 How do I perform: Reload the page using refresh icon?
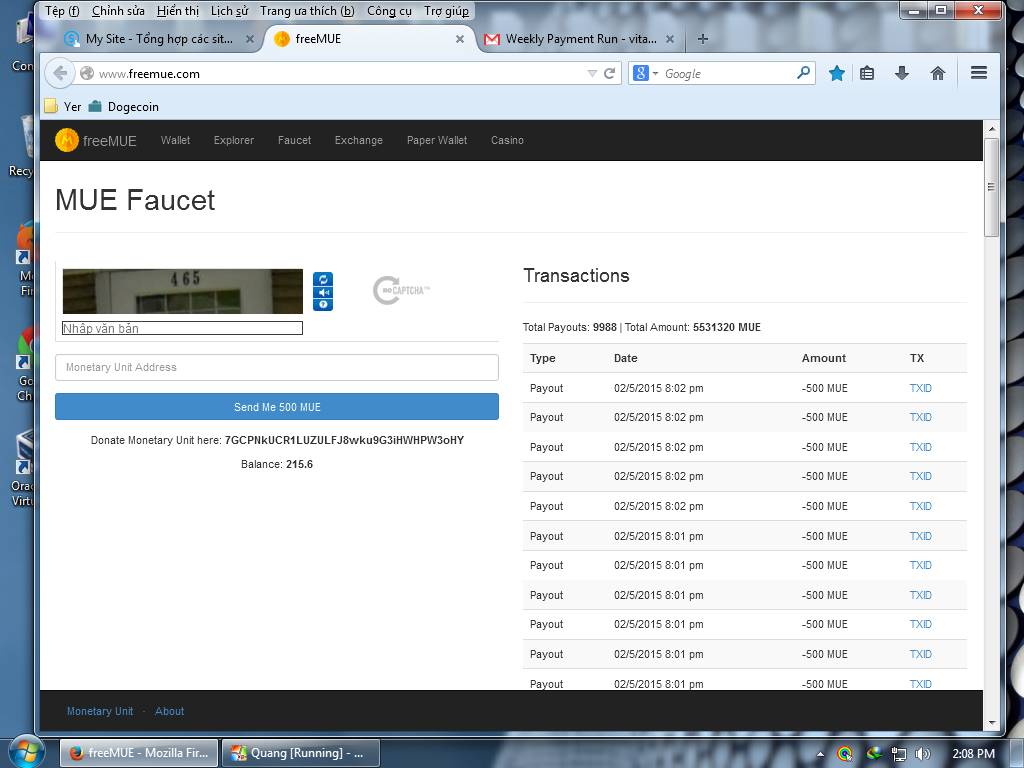(x=609, y=73)
